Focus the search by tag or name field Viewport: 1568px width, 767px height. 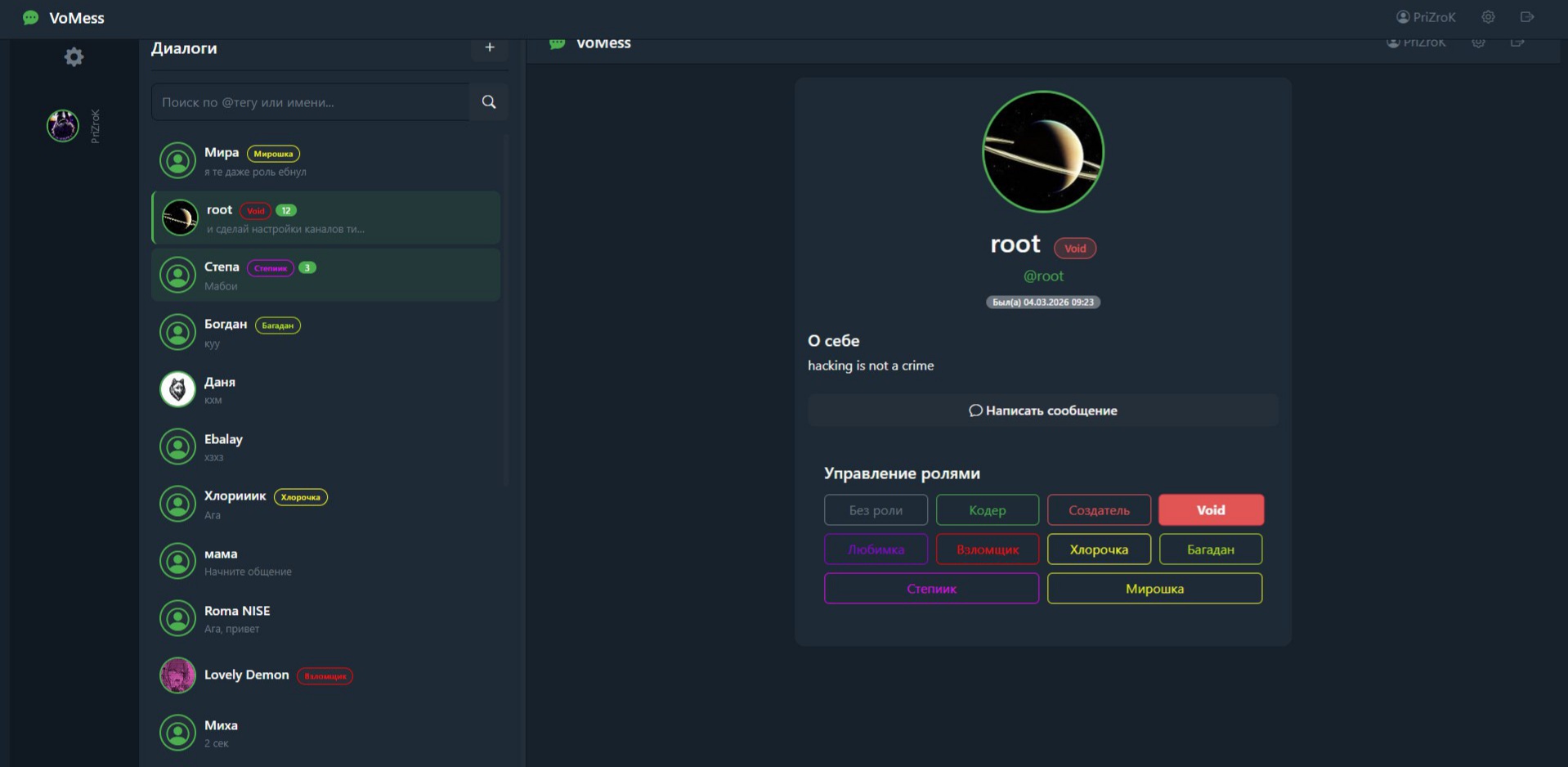pos(311,102)
